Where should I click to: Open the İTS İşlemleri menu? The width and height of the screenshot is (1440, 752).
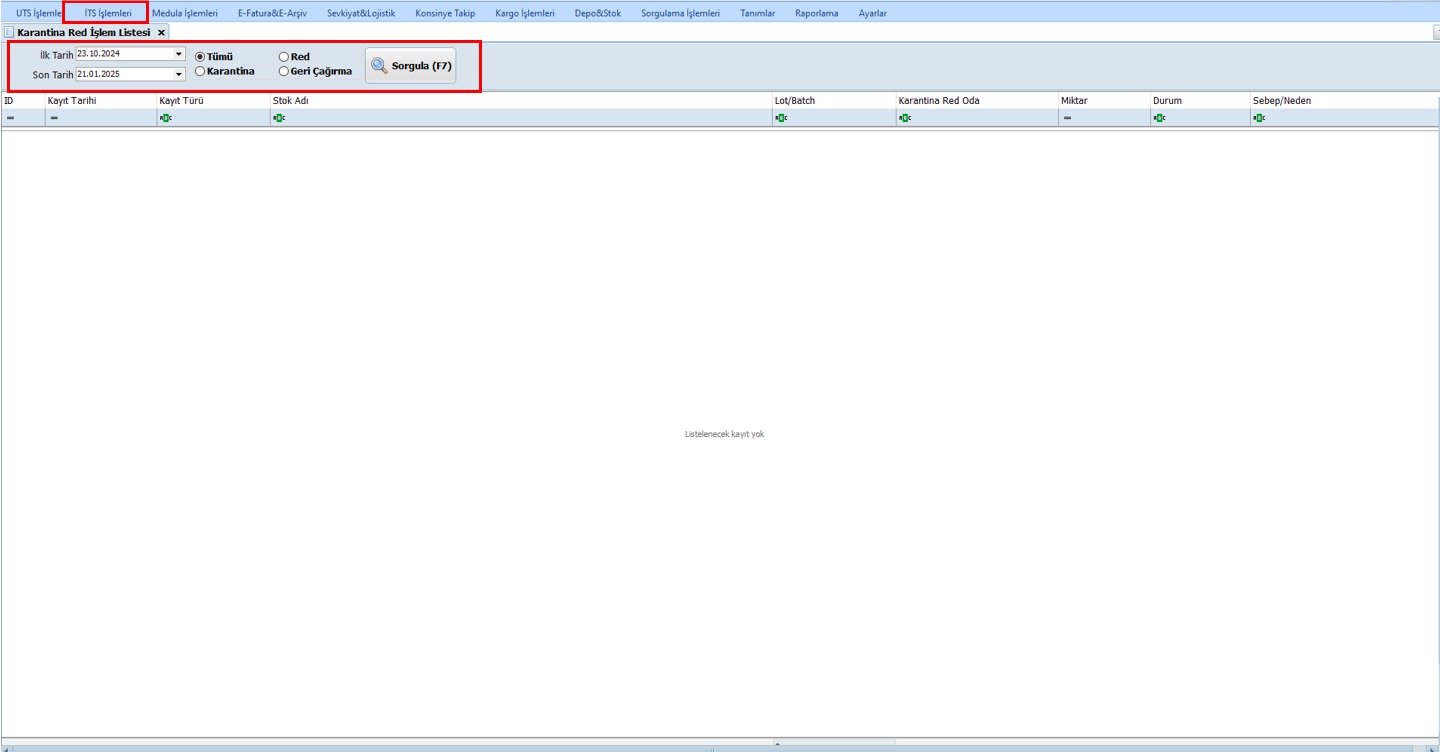click(x=108, y=13)
